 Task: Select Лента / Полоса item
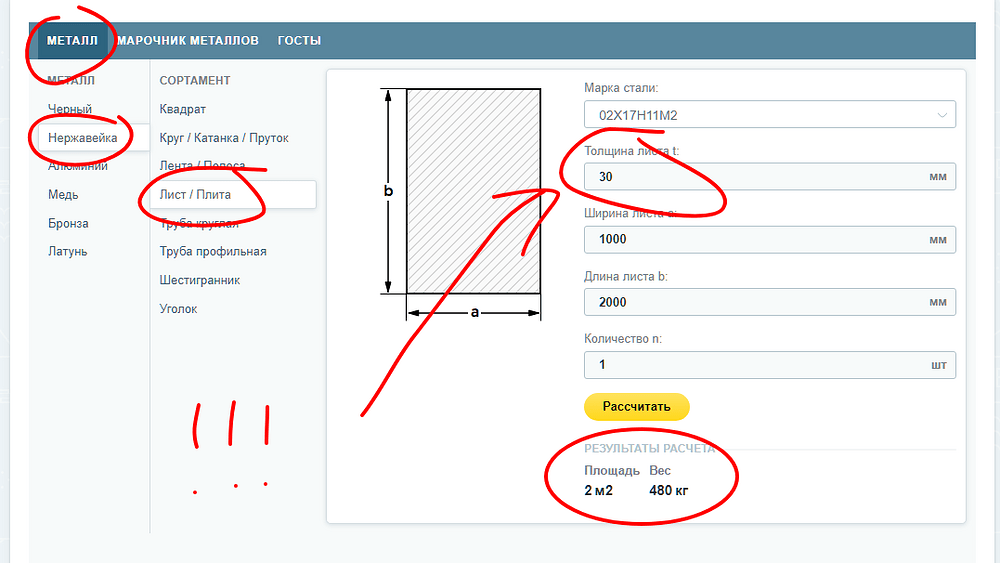[x=202, y=166]
